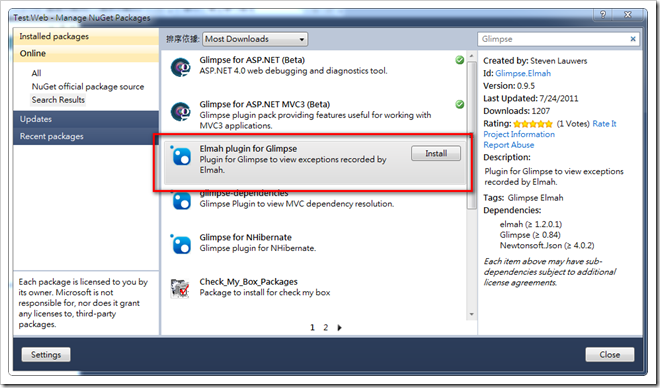This screenshot has height=388, width=660.
Task: Click the Report Abuse link
Action: point(508,145)
